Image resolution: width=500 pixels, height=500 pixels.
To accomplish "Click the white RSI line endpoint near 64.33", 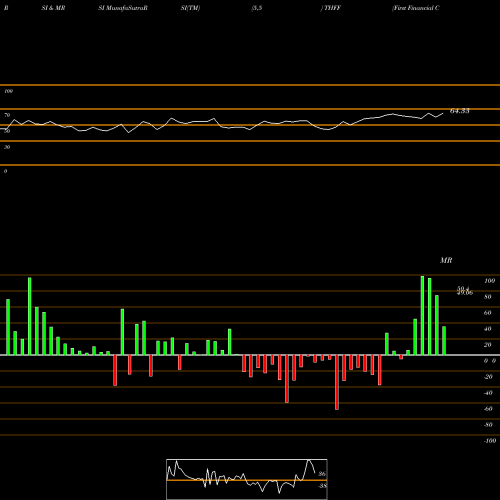I will (443, 114).
